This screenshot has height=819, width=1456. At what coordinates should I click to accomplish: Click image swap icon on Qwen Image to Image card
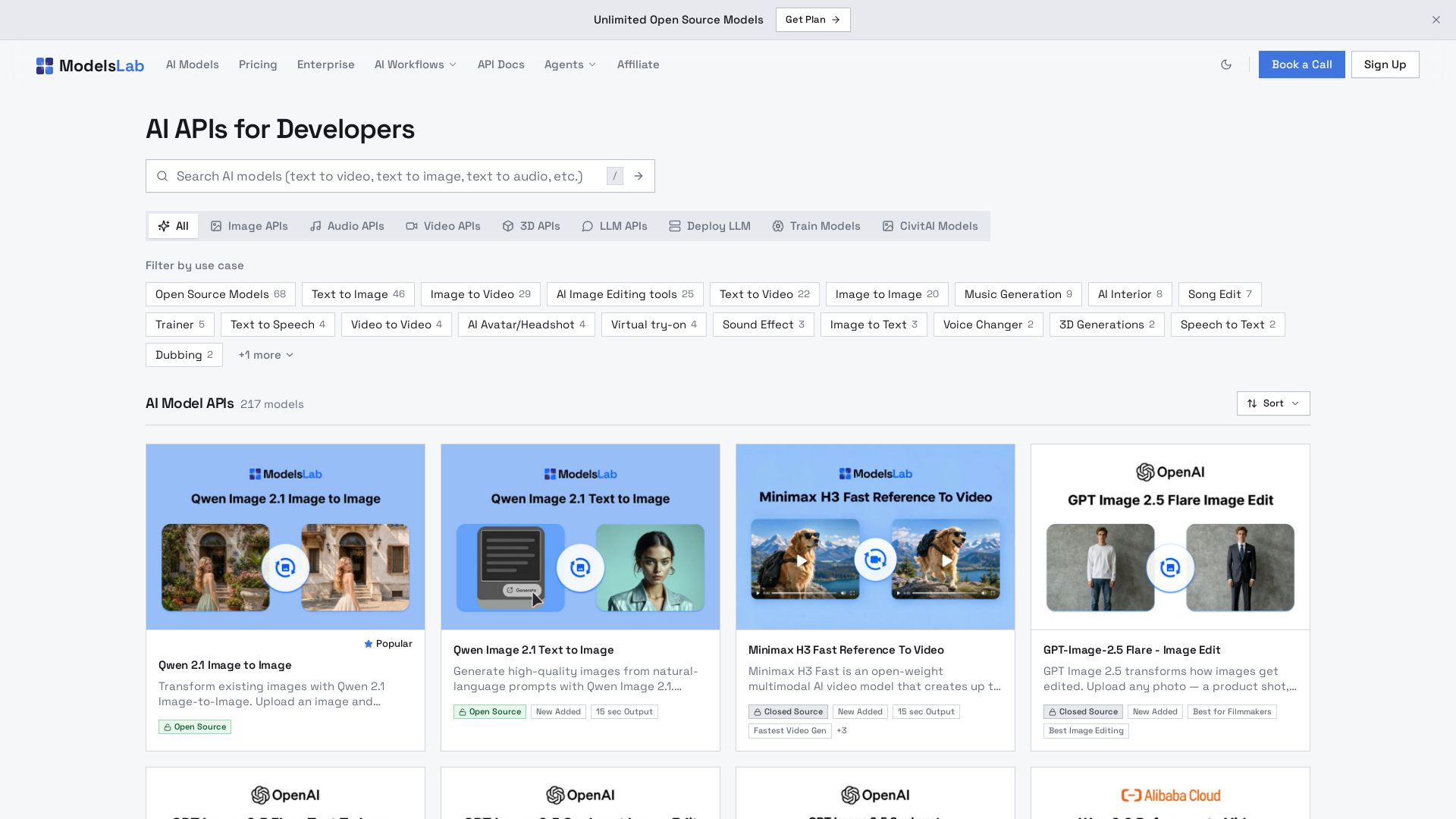[285, 567]
